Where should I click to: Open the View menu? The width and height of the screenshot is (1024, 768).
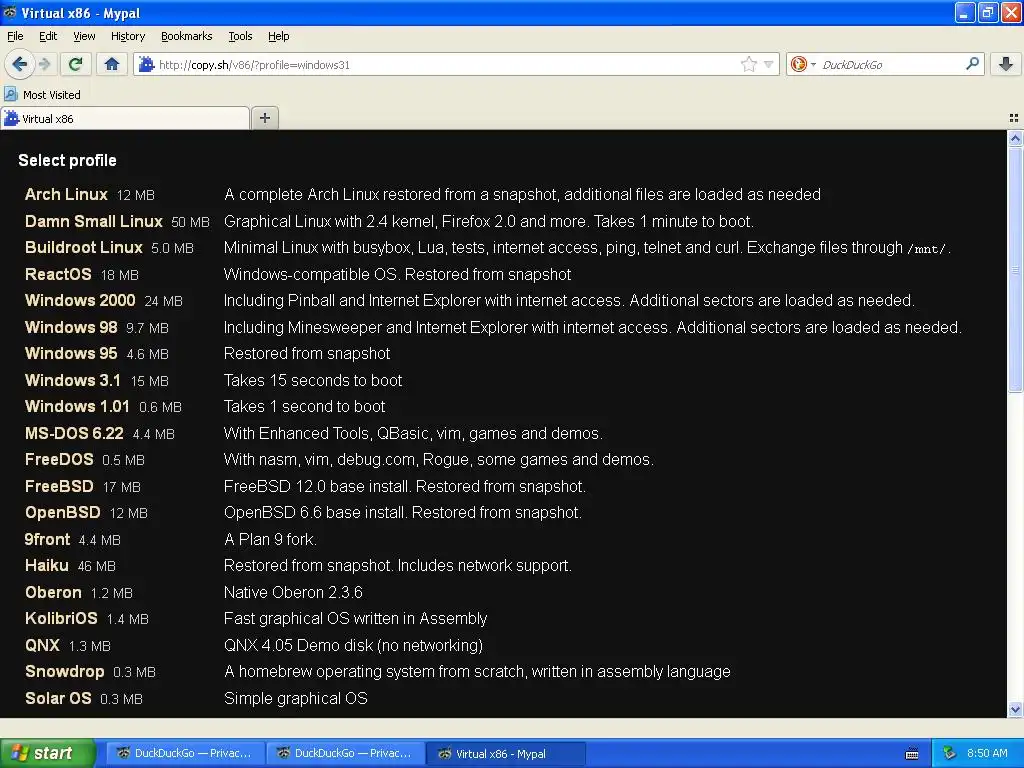coord(84,36)
